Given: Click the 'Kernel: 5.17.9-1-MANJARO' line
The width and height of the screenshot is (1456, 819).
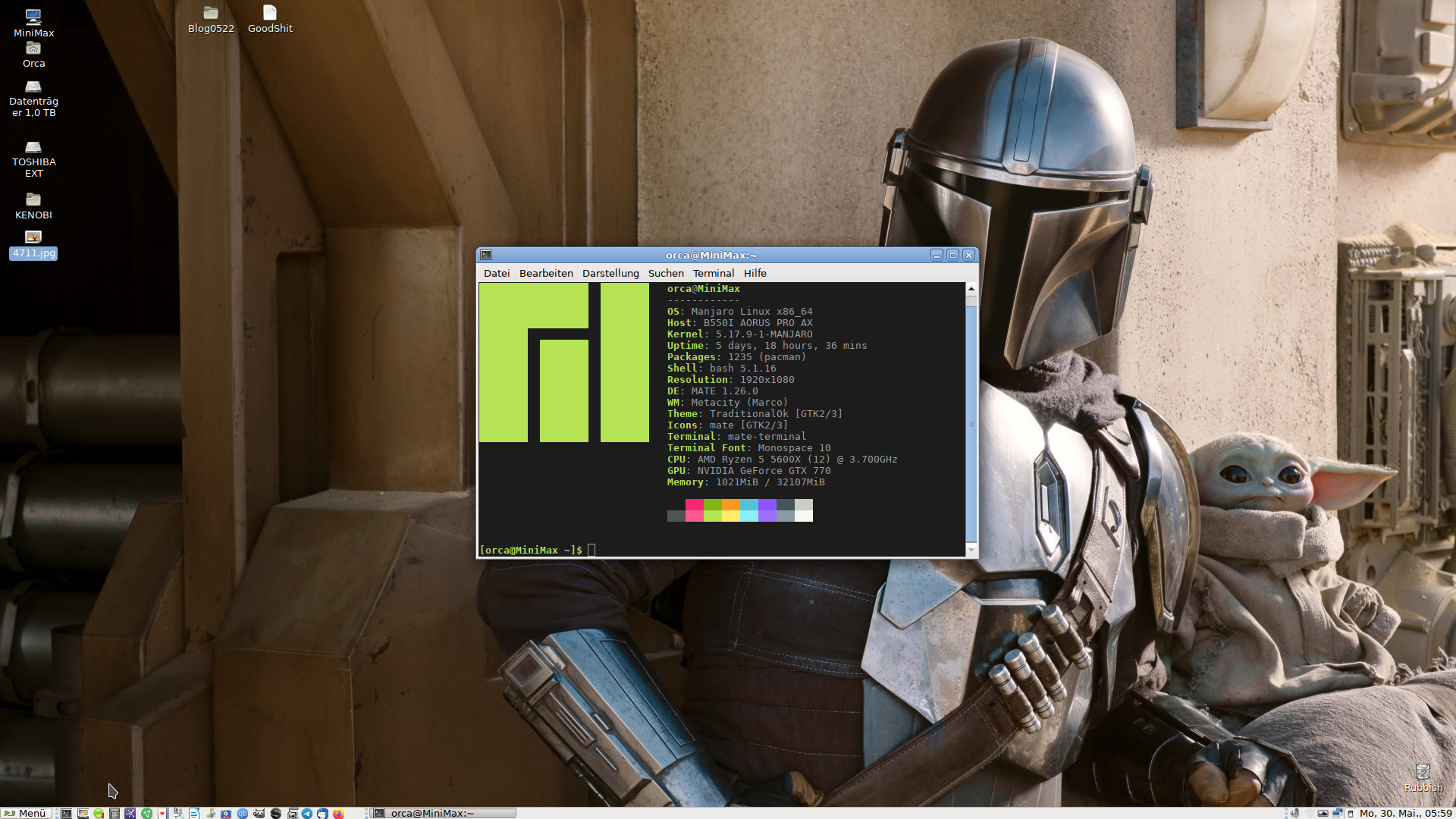Looking at the screenshot, I should click(739, 334).
